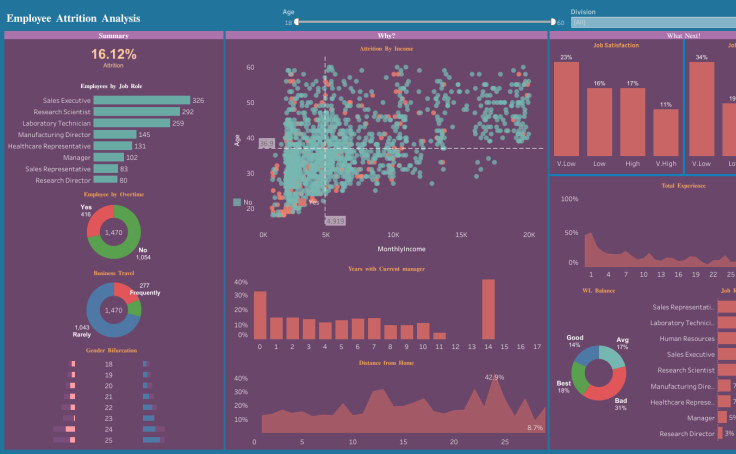Click the red Yes legend swatch in scatter plot
This screenshot has height=454, width=736.
tap(302, 202)
